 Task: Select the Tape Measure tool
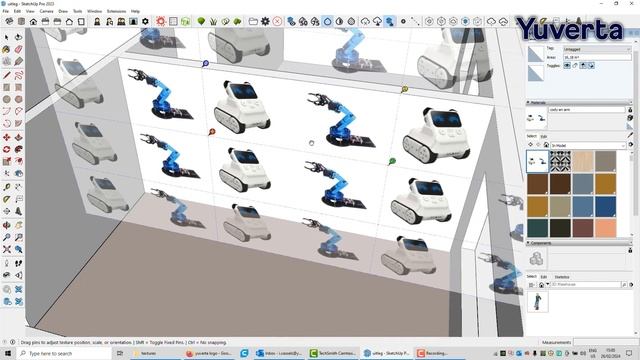tap(7, 187)
